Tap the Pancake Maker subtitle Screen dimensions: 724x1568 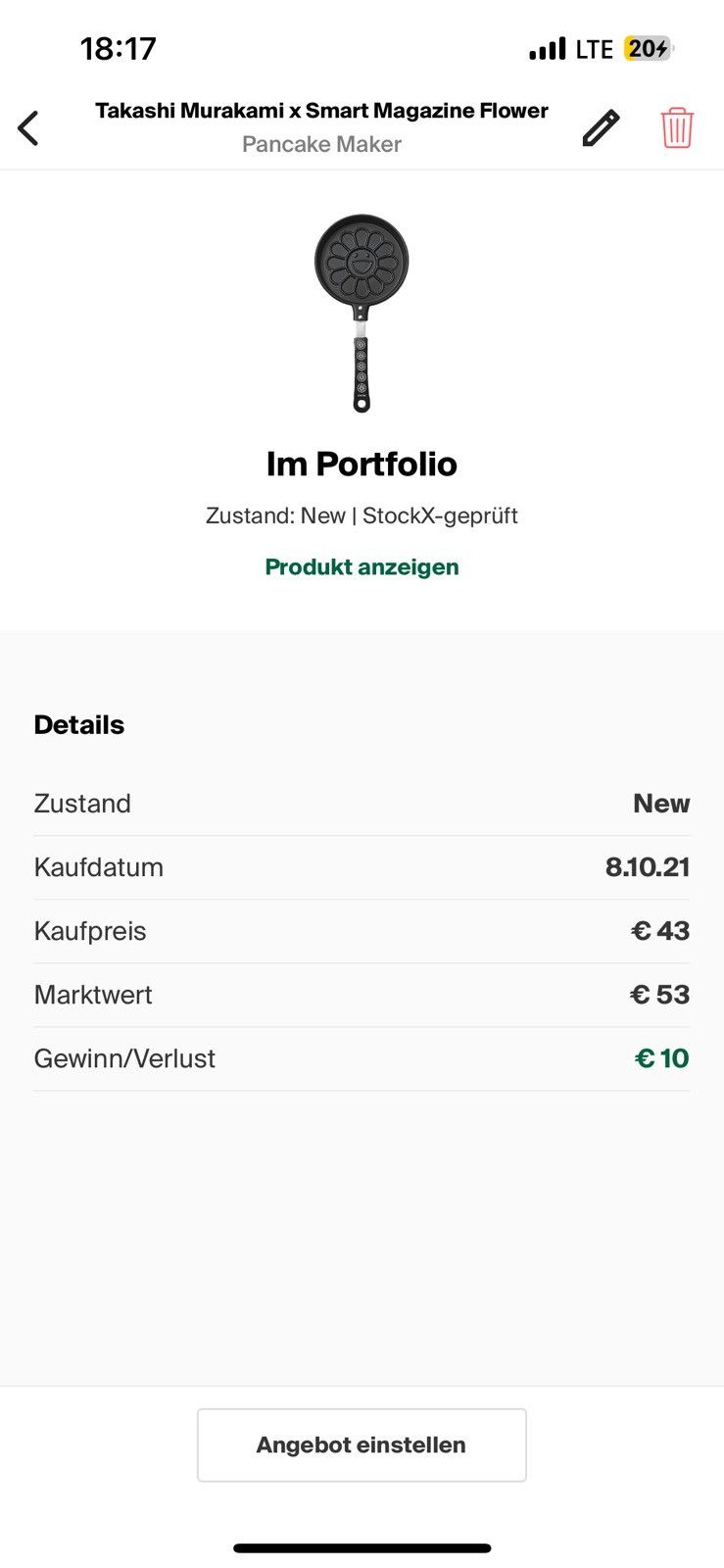321,144
